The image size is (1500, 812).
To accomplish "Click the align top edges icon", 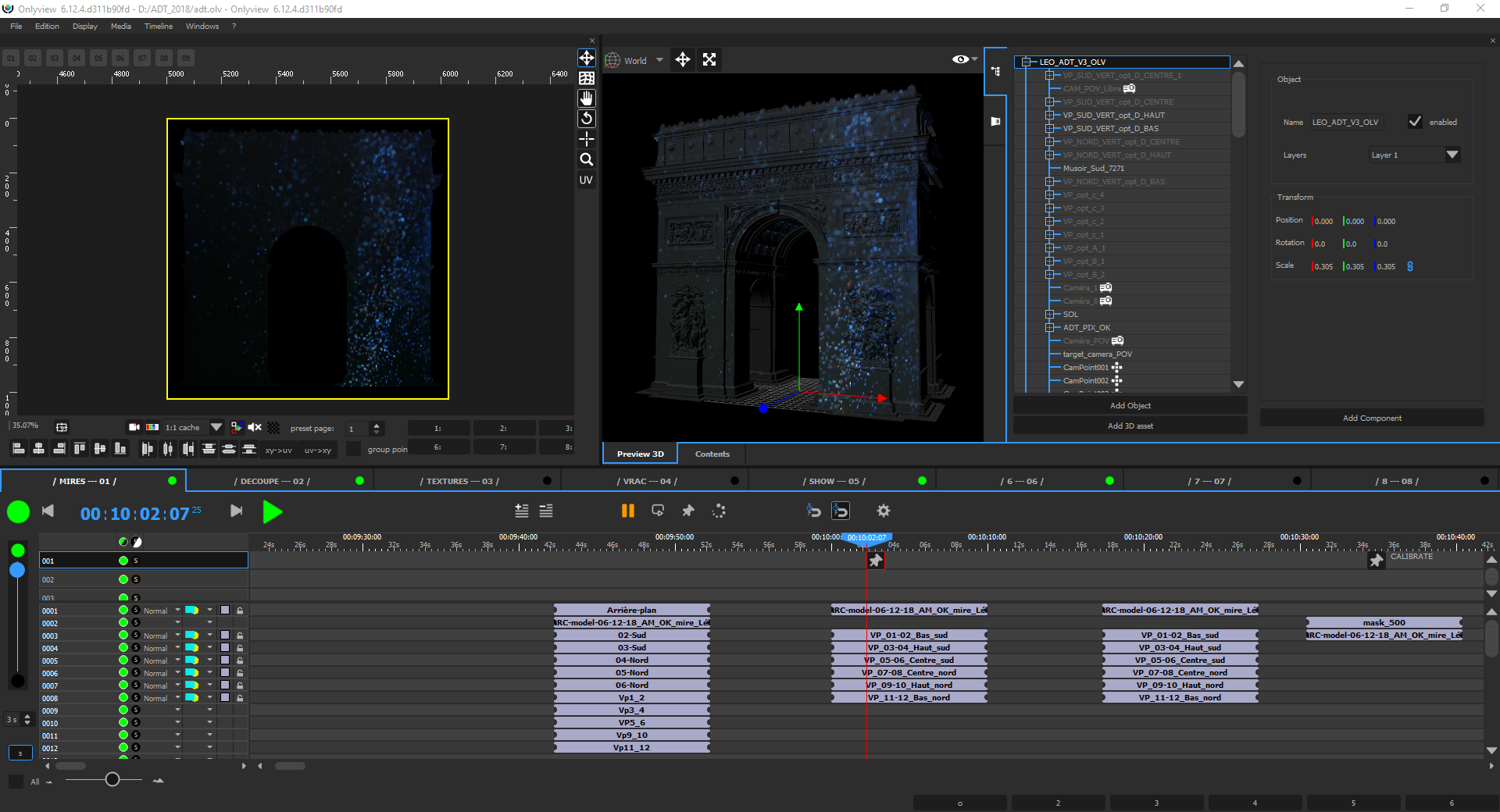I will tap(80, 448).
